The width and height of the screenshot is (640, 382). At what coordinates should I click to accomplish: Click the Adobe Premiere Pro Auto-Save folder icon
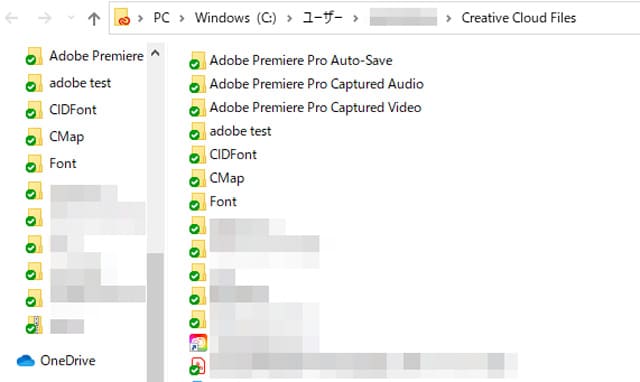(x=198, y=60)
